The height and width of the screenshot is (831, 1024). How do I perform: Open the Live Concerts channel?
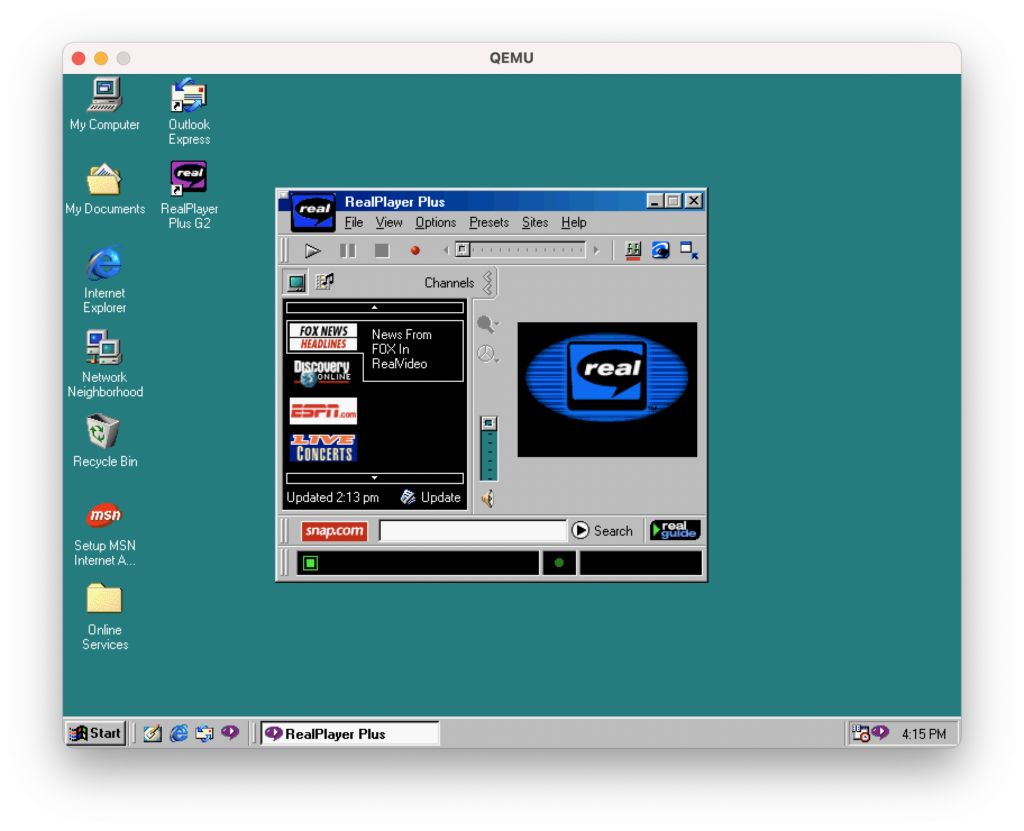[x=323, y=448]
